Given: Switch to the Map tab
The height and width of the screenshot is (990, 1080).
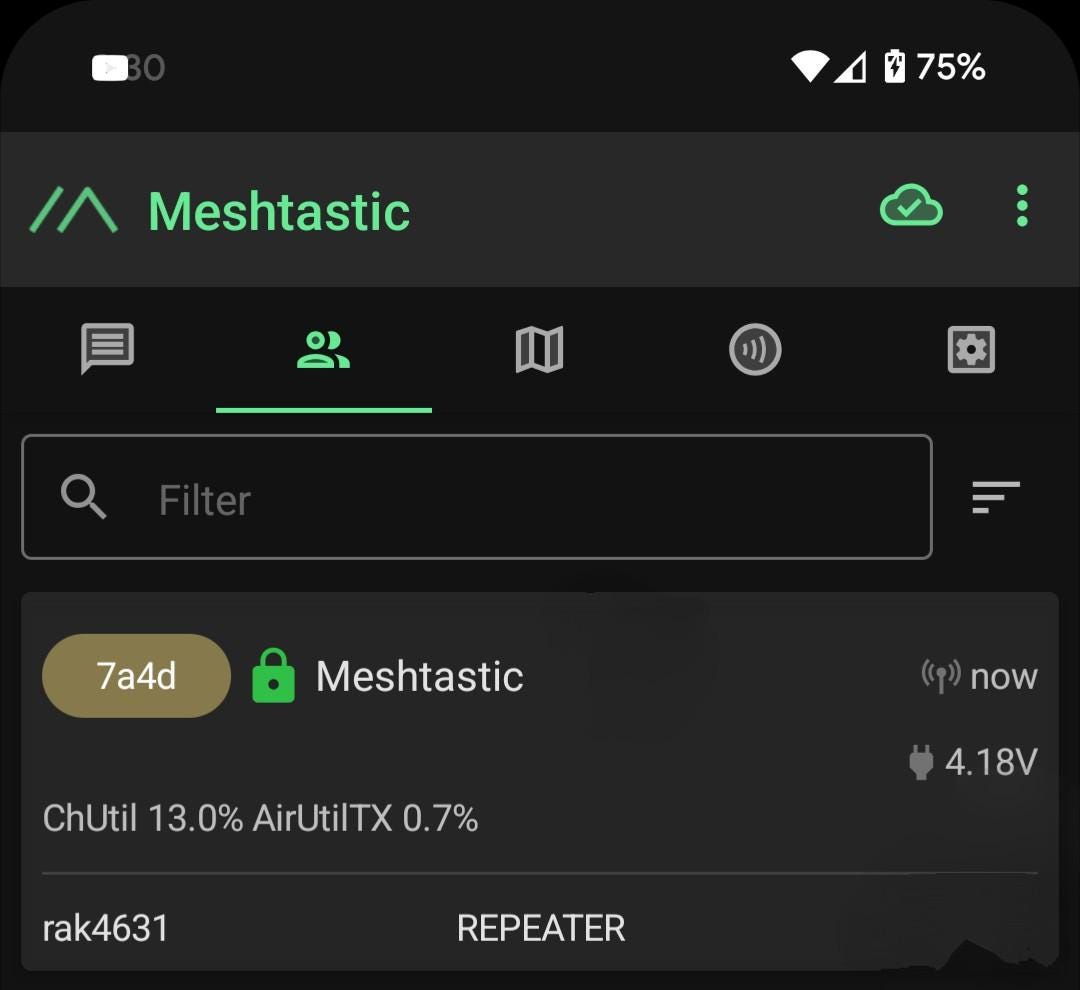Looking at the screenshot, I should (539, 350).
